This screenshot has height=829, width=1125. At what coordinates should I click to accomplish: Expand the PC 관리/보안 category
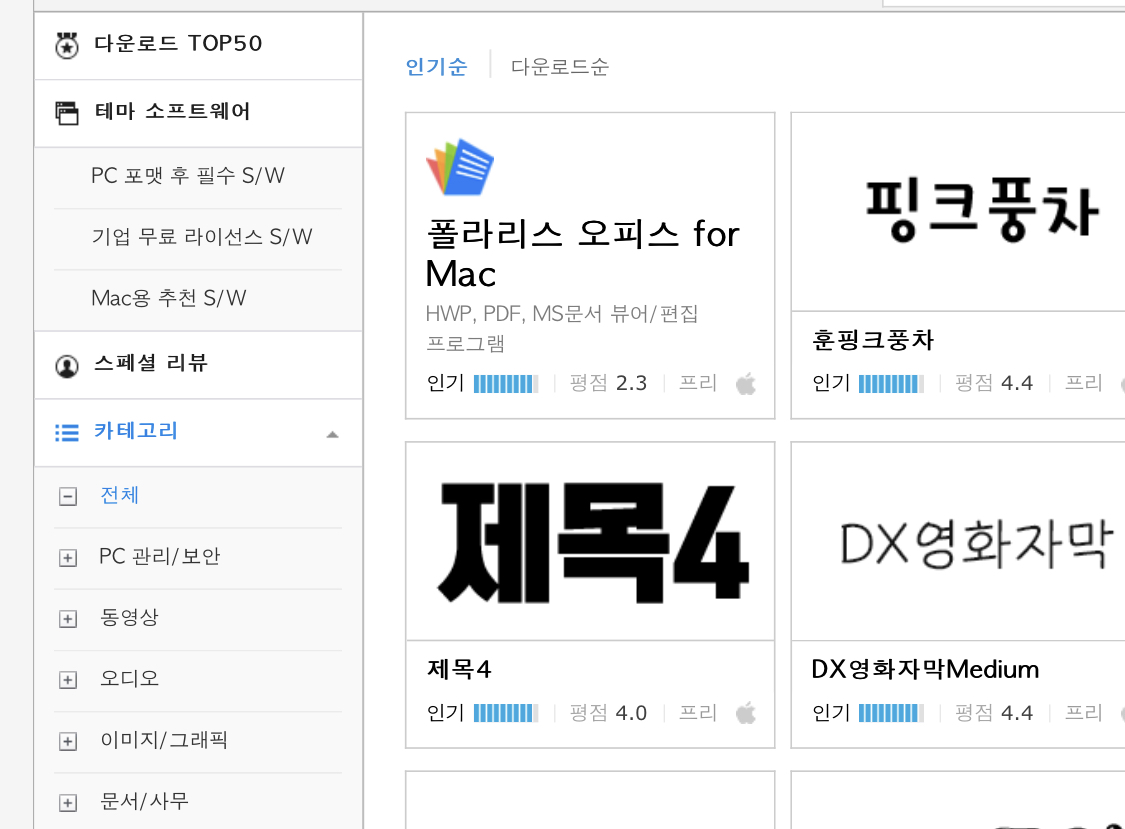point(68,558)
